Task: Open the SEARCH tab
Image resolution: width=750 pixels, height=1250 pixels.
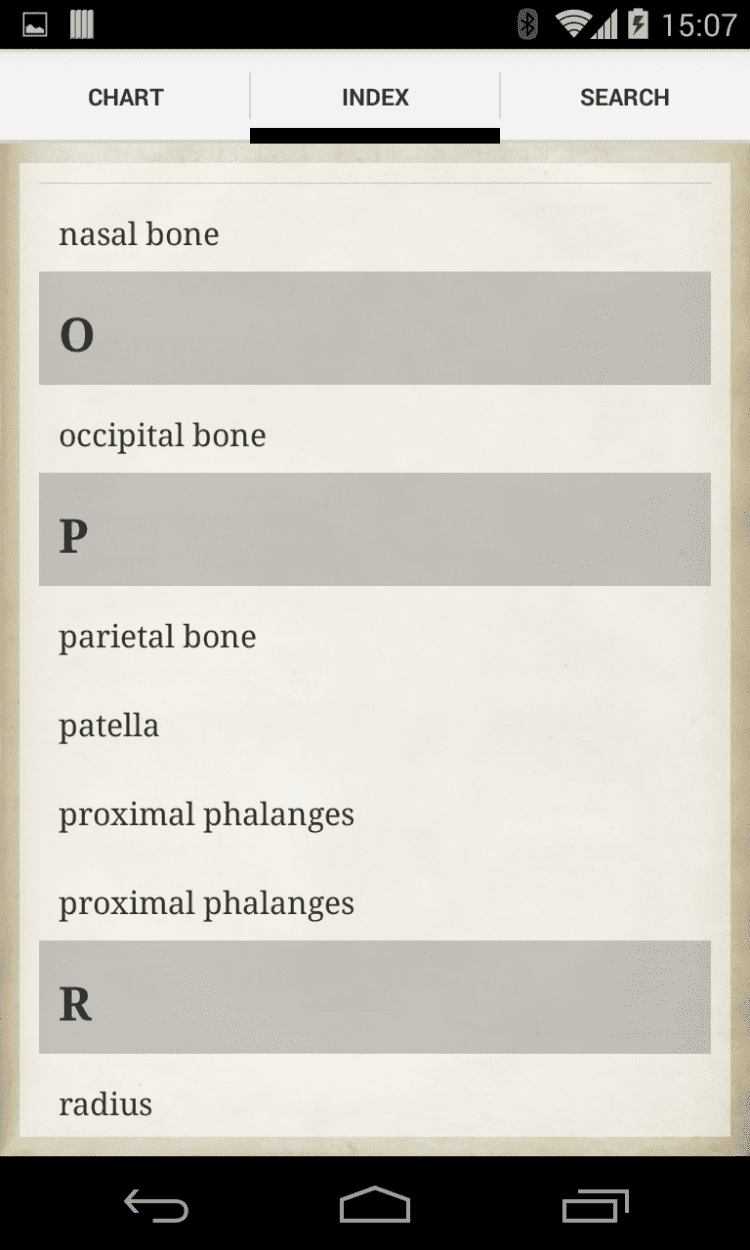Action: (x=625, y=97)
